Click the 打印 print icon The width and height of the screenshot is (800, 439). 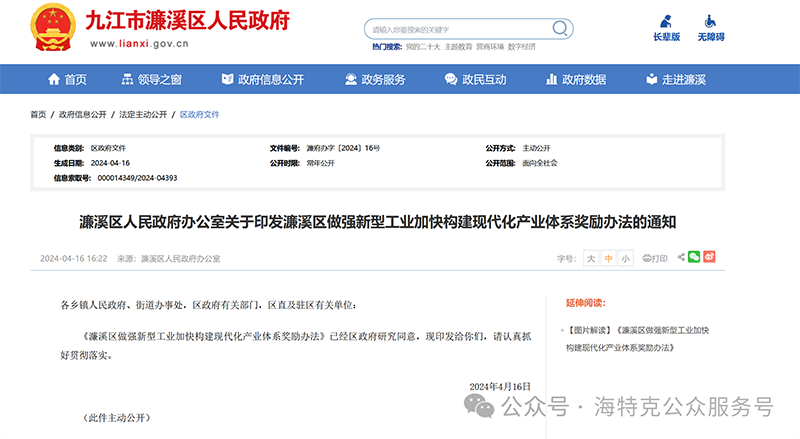tap(654, 258)
